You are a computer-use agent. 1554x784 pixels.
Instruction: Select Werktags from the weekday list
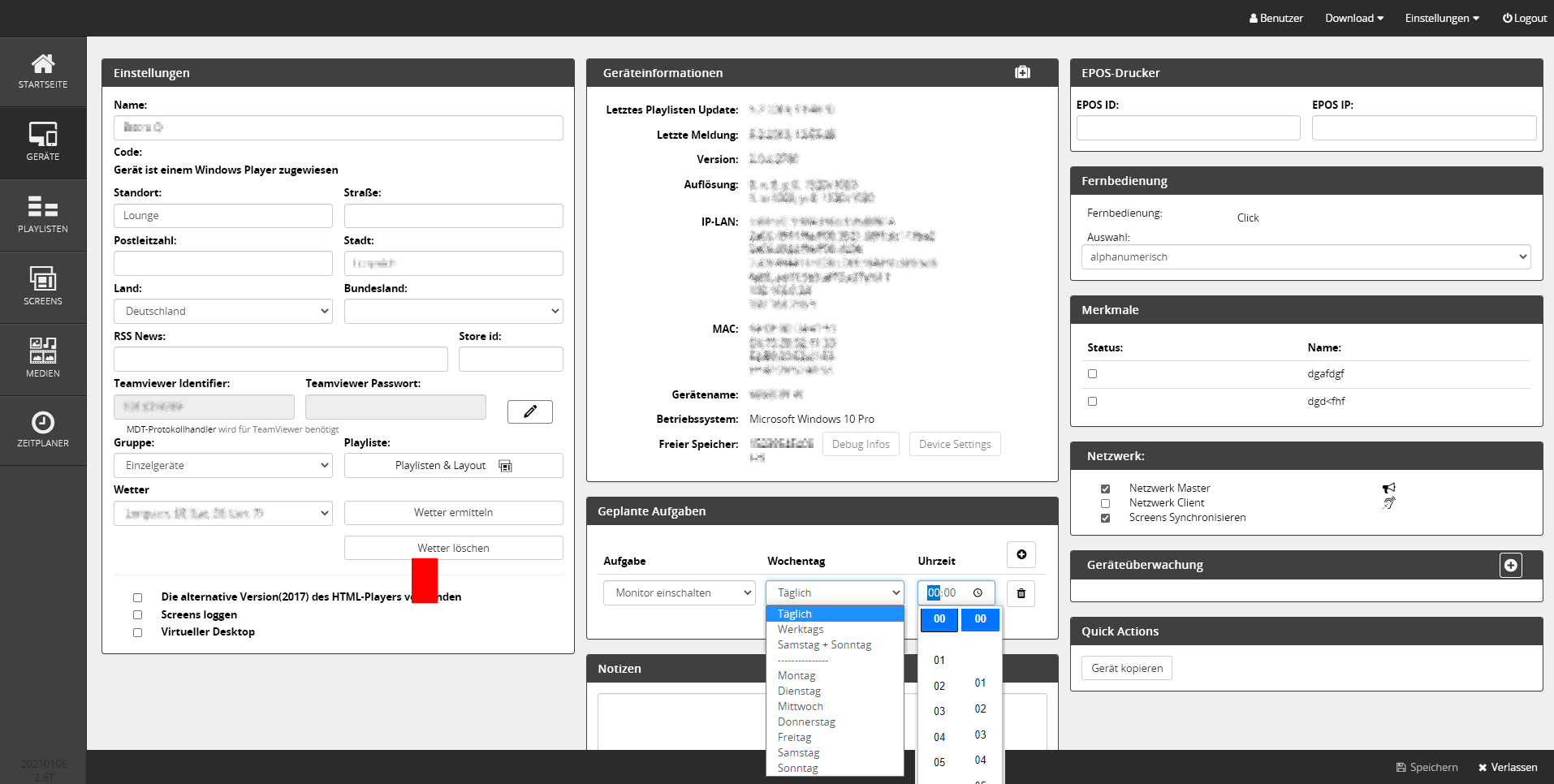801,630
